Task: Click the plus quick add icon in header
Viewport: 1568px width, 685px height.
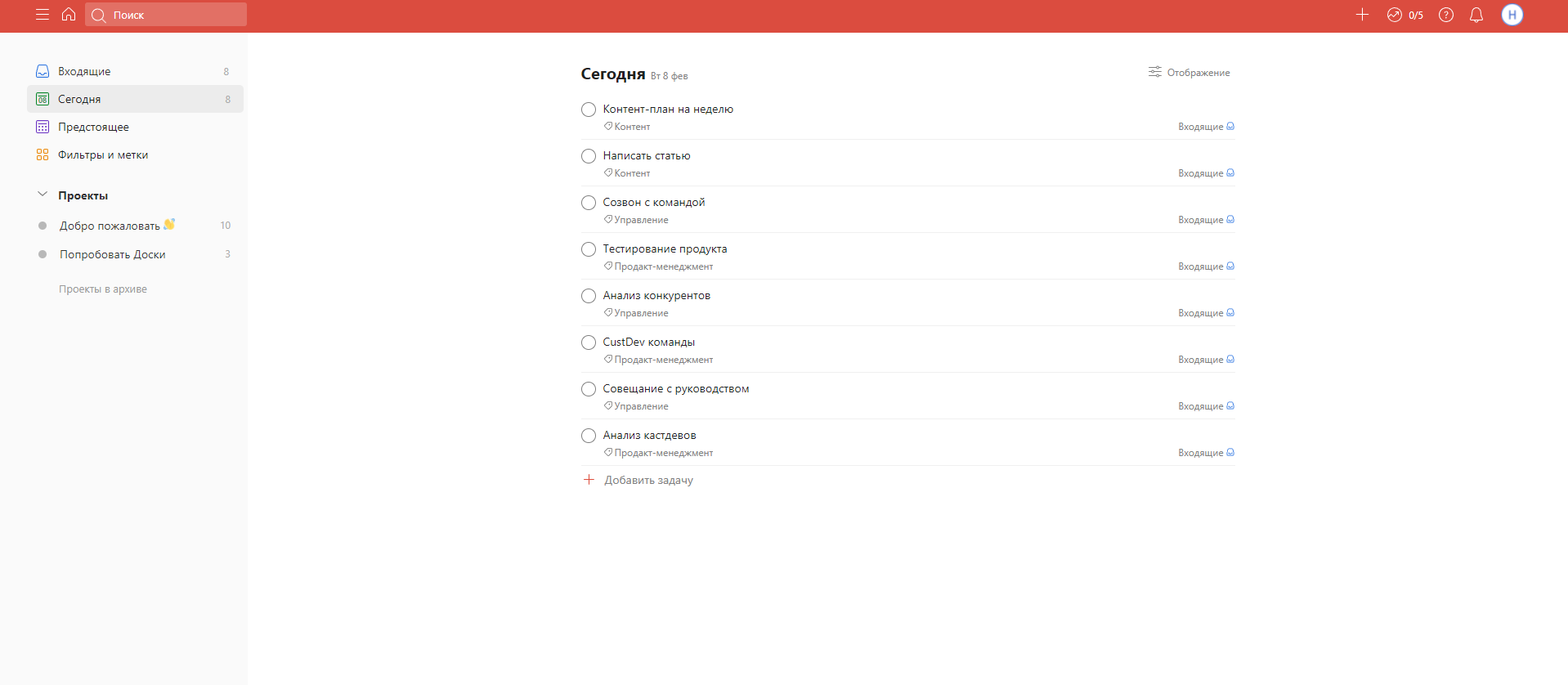Action: (1362, 15)
